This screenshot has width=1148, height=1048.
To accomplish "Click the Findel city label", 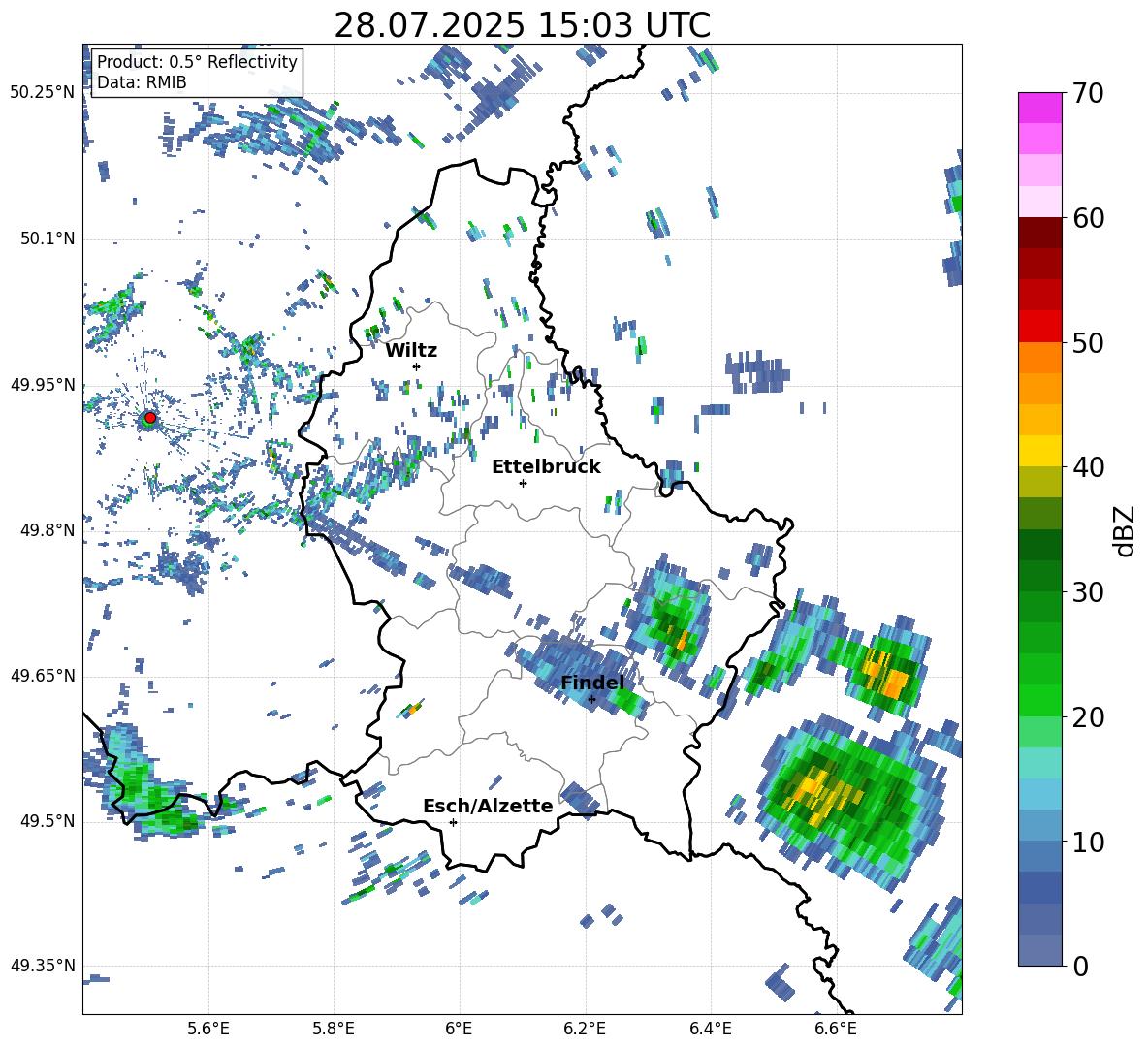I will 592,683.
